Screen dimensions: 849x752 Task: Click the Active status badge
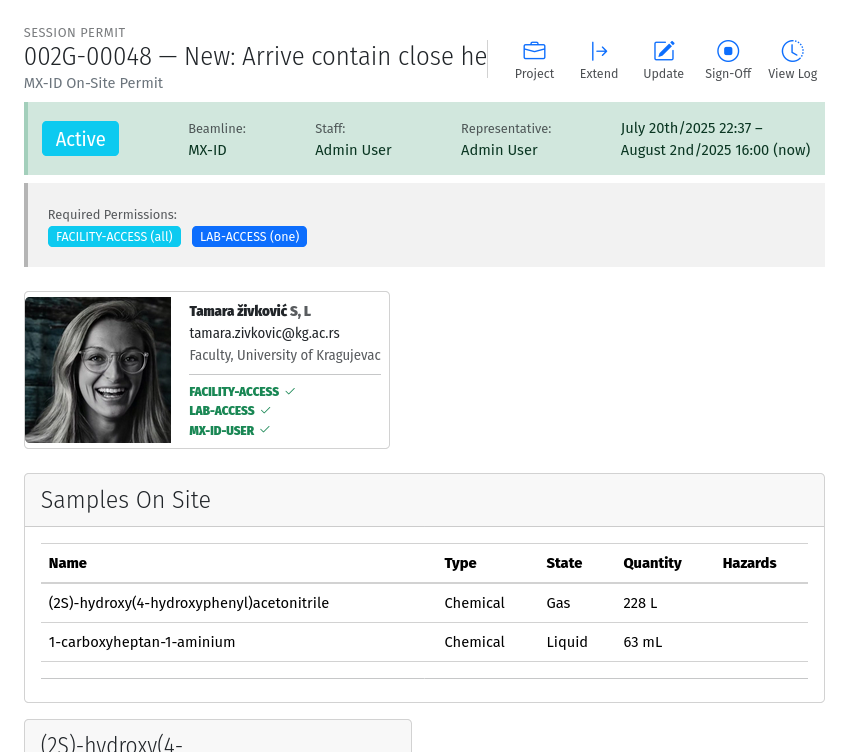pos(81,139)
